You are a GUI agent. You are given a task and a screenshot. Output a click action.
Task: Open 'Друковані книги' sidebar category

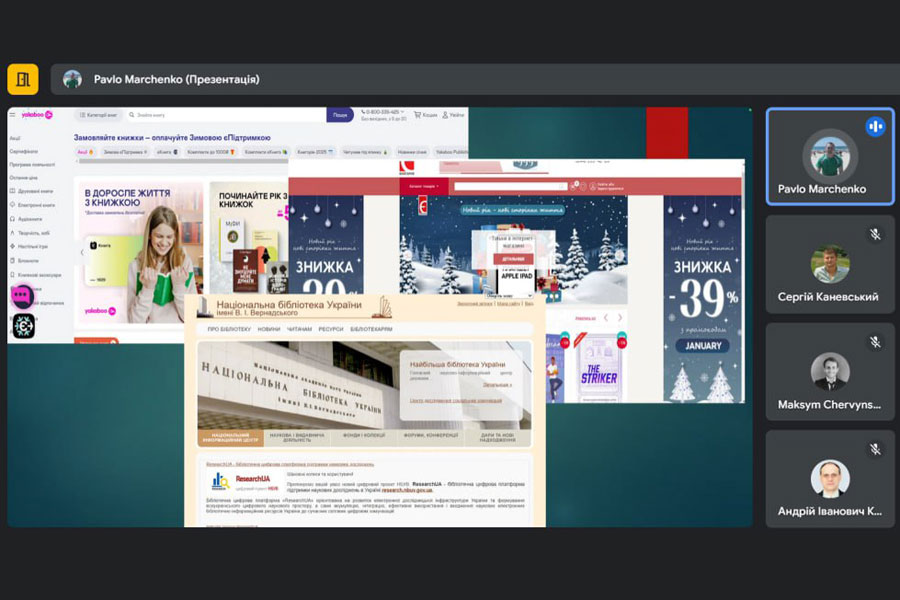pos(32,191)
